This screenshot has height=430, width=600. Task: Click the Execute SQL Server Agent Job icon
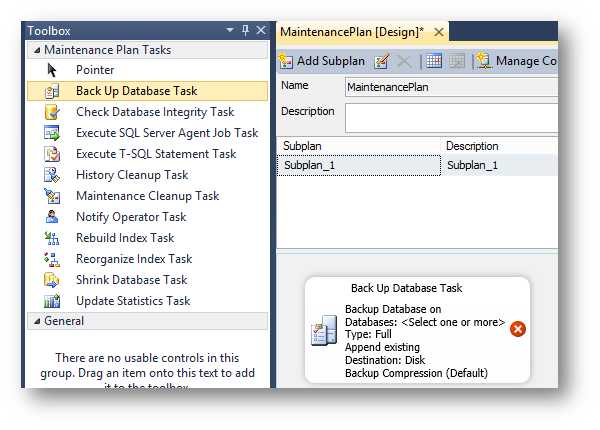click(52, 133)
